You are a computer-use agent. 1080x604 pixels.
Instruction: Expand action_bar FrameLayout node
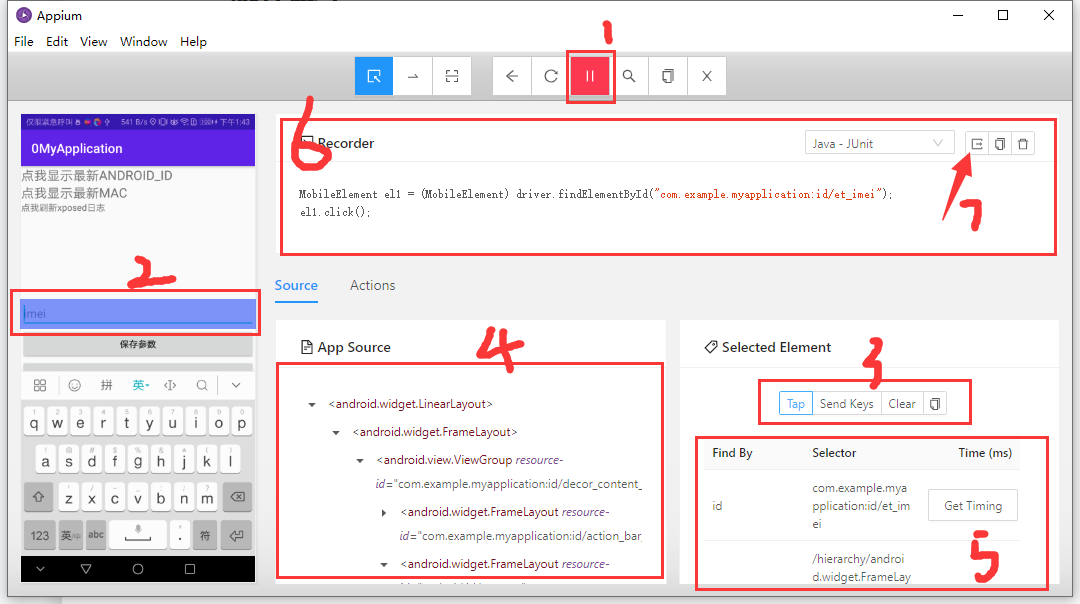click(384, 512)
